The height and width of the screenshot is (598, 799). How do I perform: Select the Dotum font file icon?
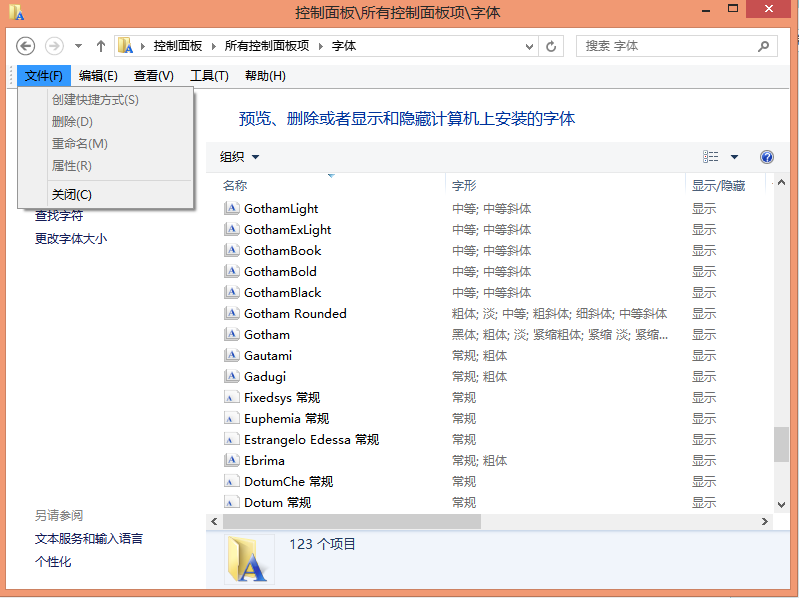pyautogui.click(x=231, y=502)
